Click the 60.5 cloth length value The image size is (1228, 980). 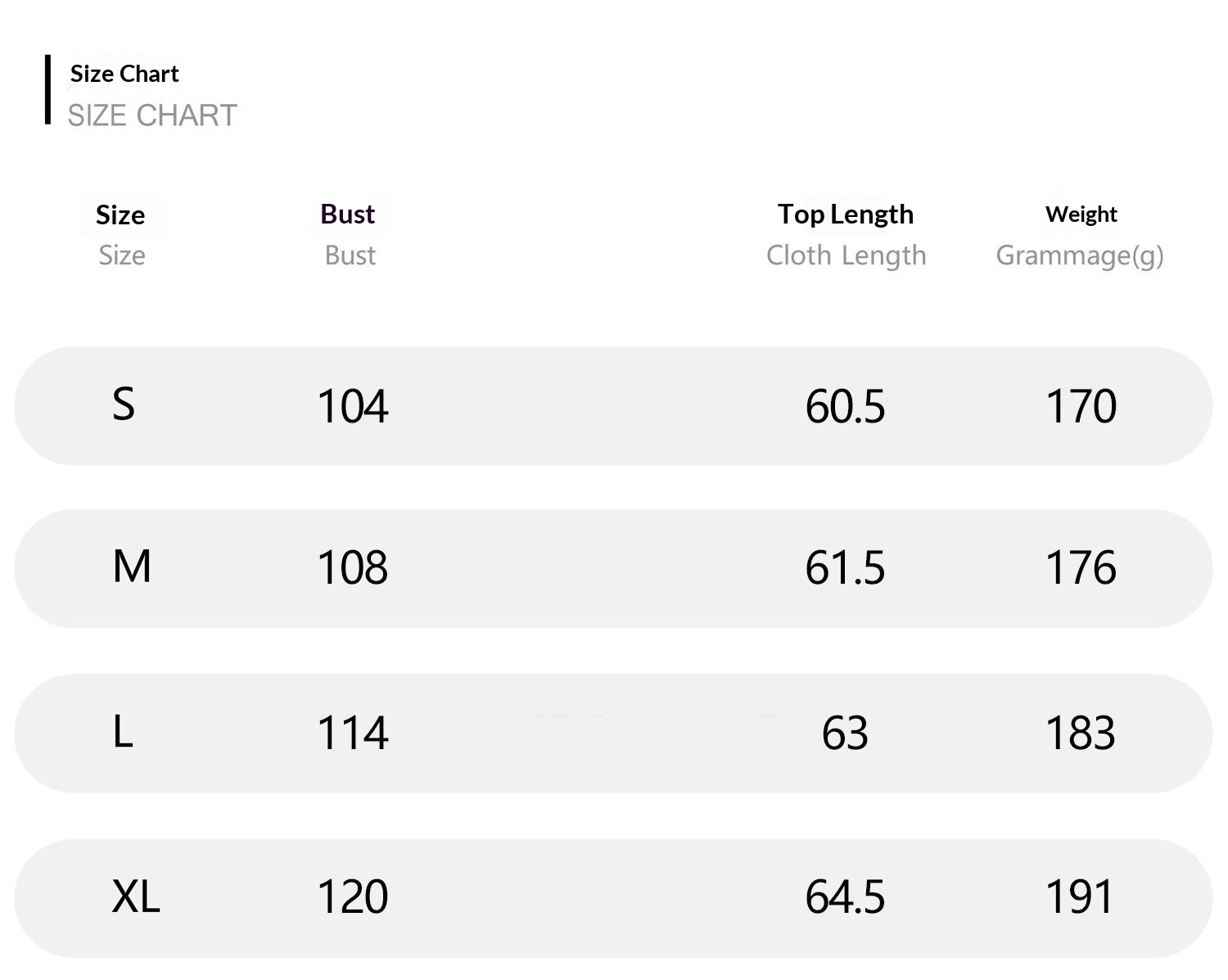[x=845, y=406]
